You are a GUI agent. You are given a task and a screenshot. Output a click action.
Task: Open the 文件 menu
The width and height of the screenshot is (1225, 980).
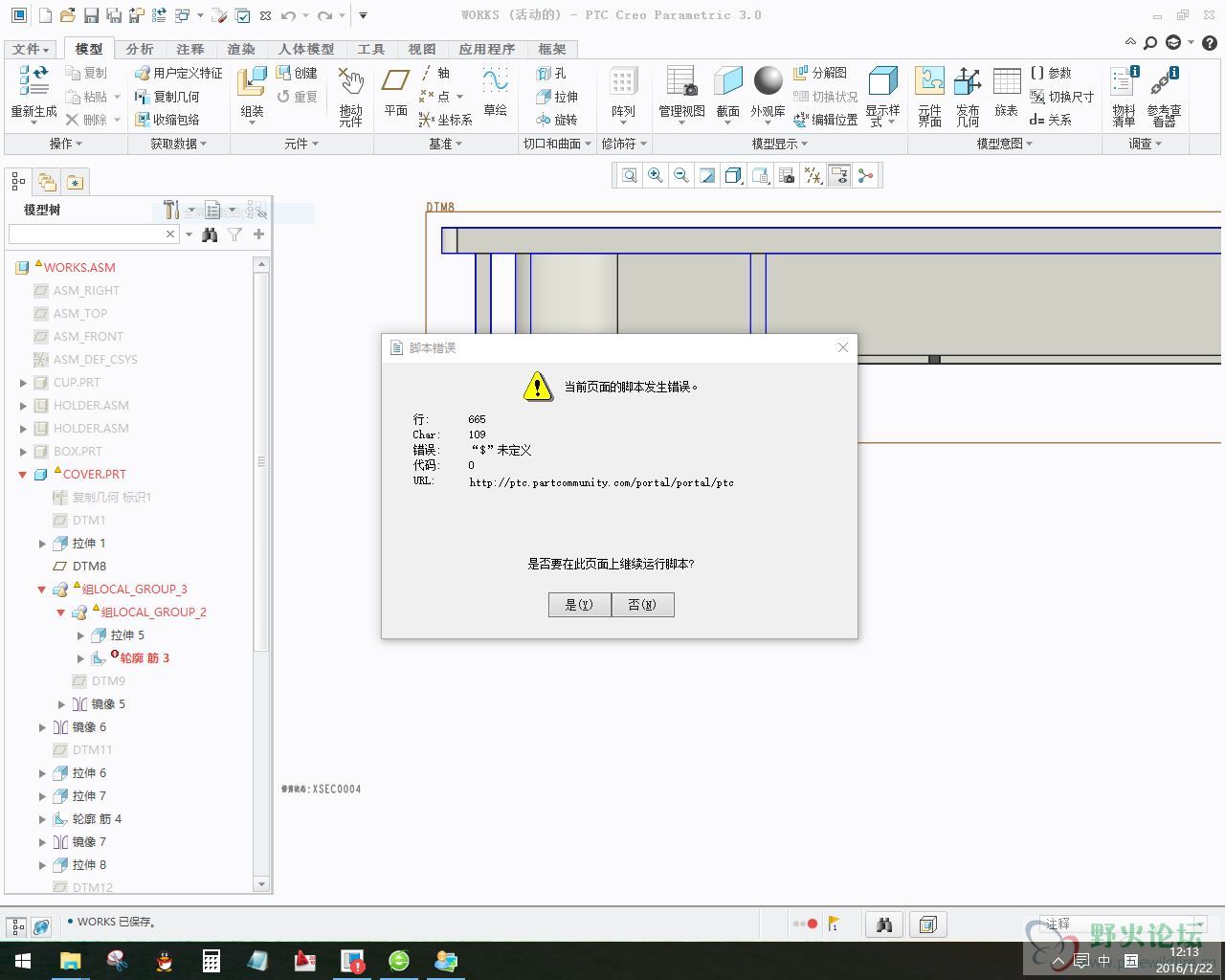click(x=32, y=49)
